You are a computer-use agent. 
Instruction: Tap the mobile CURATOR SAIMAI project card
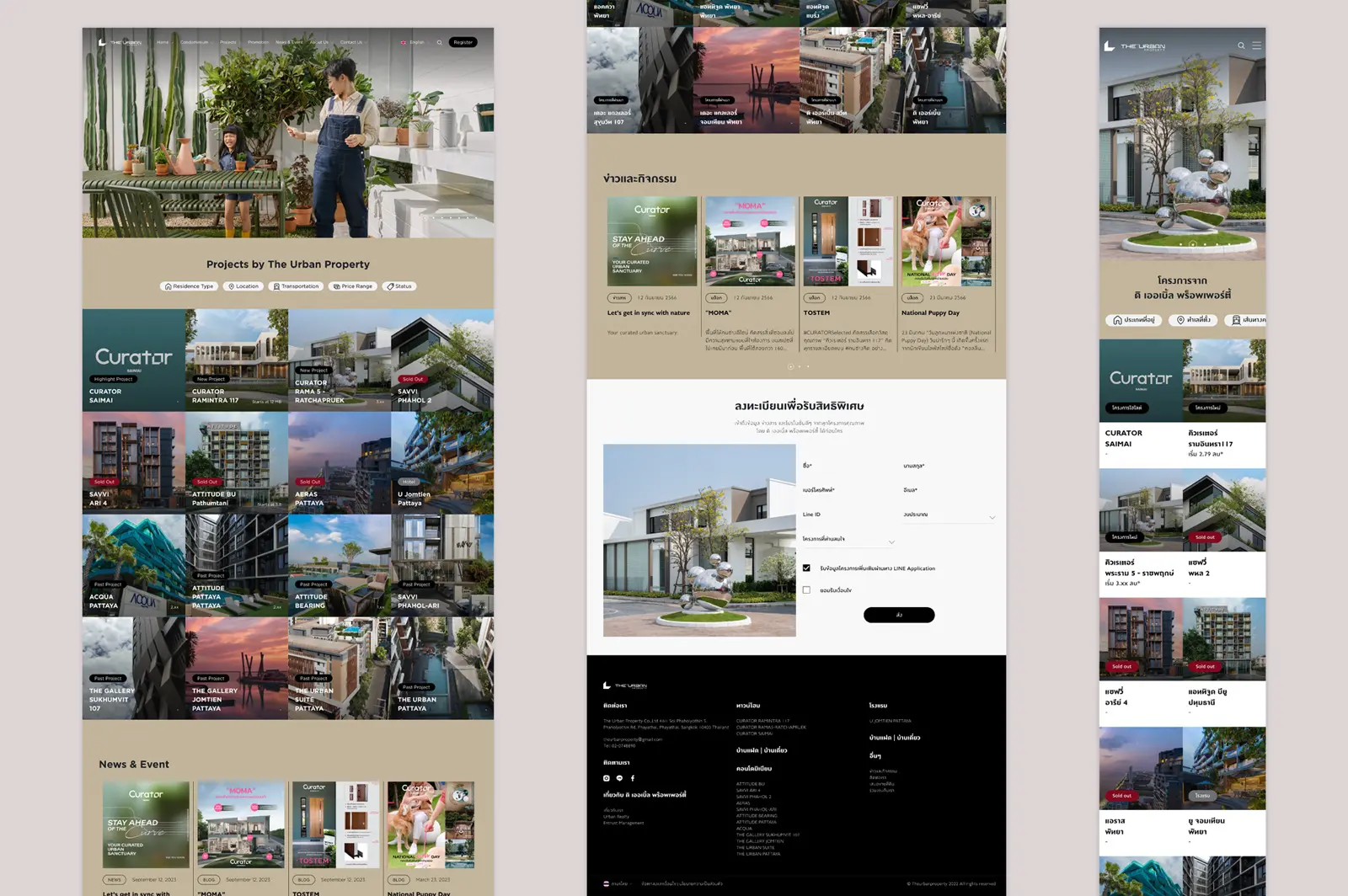point(1141,403)
